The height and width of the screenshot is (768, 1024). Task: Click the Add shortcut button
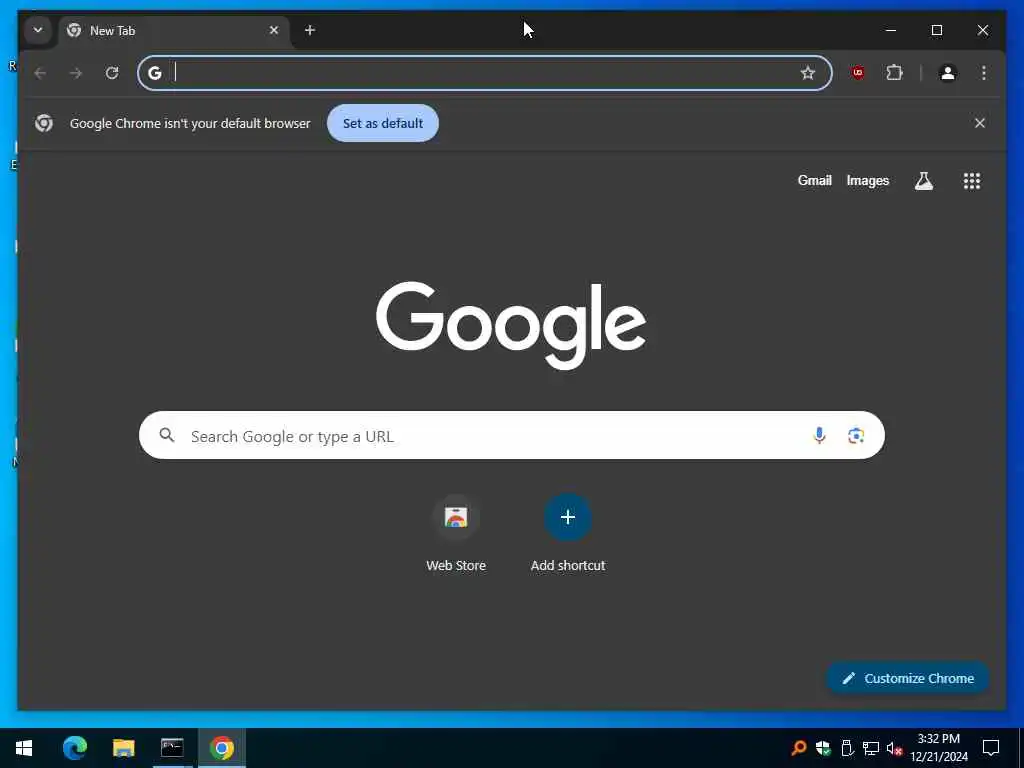[x=568, y=533]
